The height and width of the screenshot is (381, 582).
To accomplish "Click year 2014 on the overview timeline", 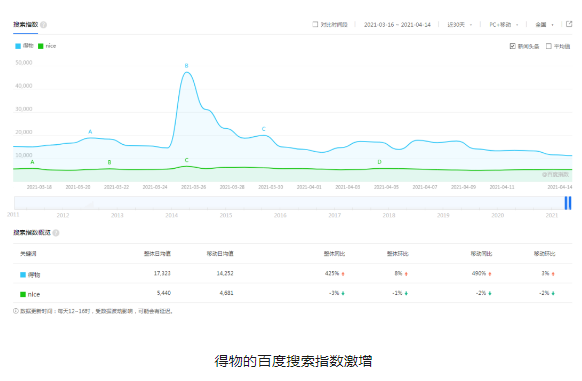I will 171,215.
